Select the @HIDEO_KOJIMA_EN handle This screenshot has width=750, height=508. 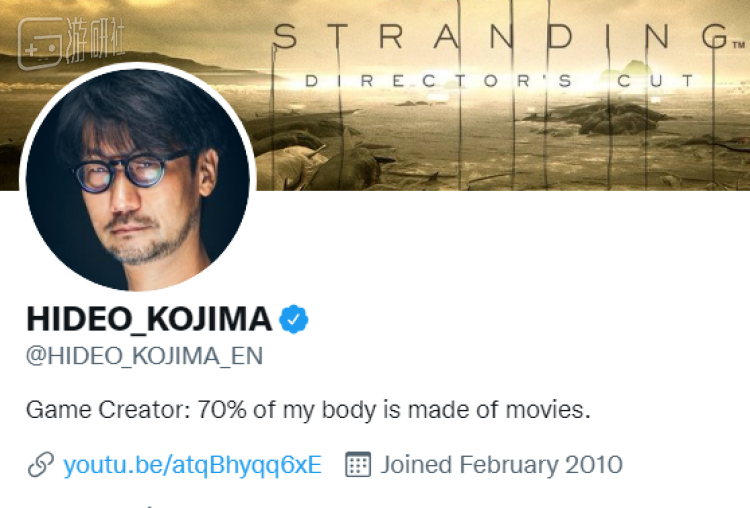click(144, 356)
